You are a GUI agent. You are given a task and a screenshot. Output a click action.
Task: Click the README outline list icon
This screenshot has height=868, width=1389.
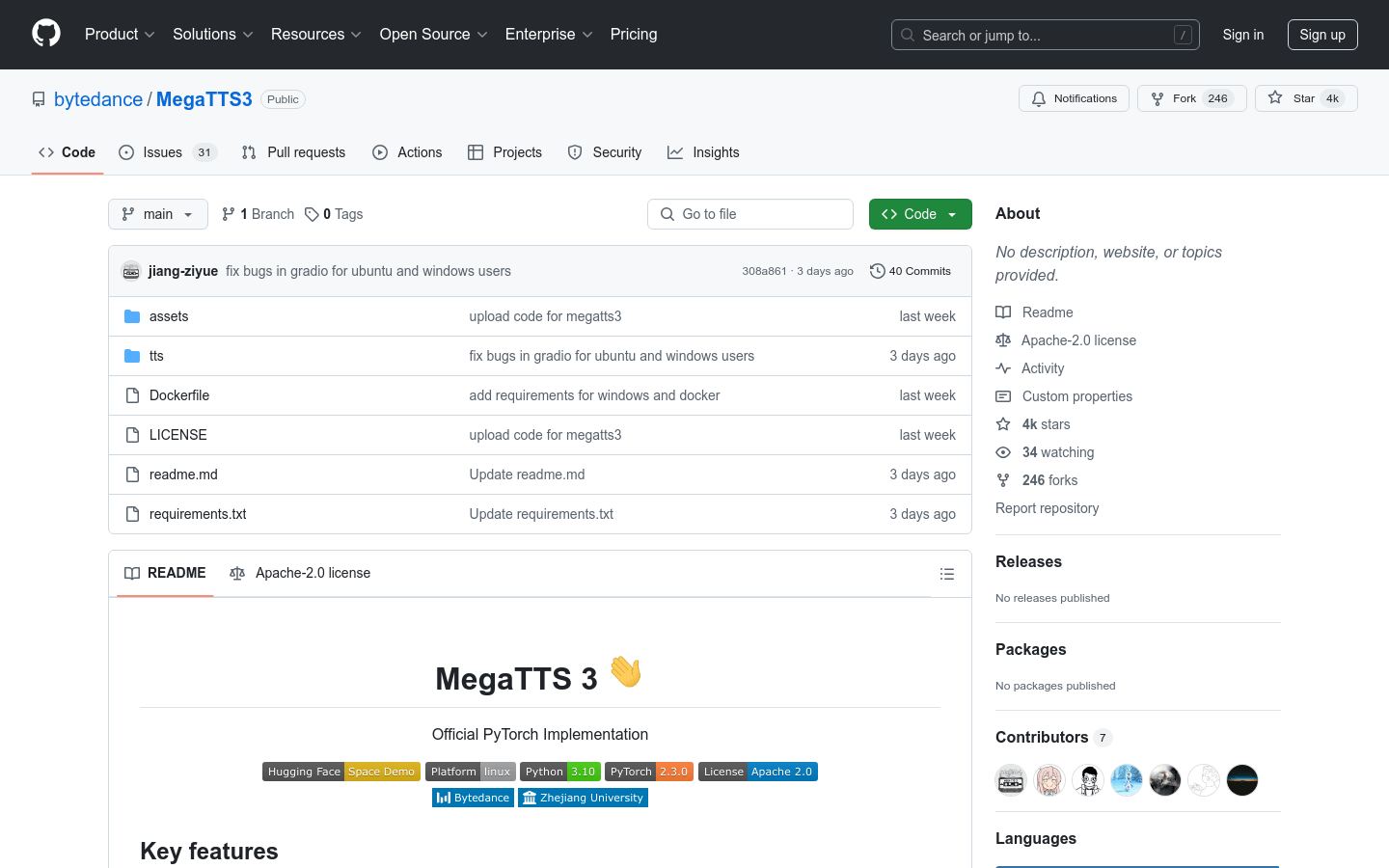point(947,574)
